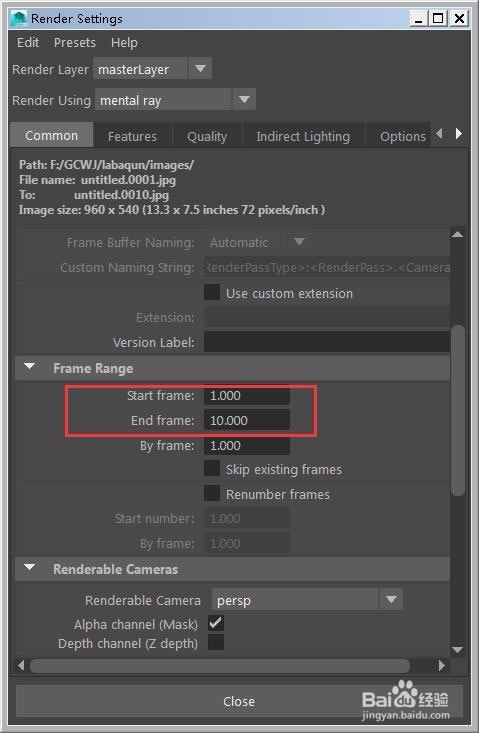The image size is (479, 733).
Task: Close the window with the X button
Action: 459,19
